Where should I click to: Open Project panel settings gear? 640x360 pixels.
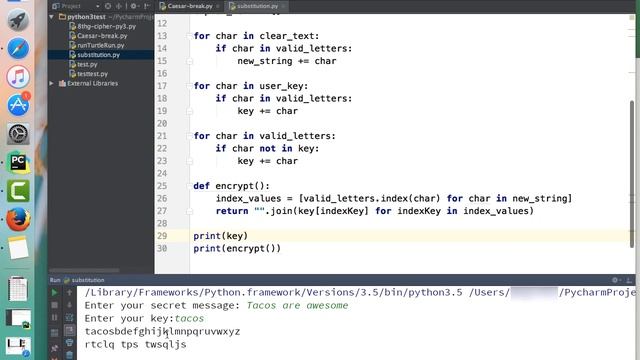click(133, 6)
